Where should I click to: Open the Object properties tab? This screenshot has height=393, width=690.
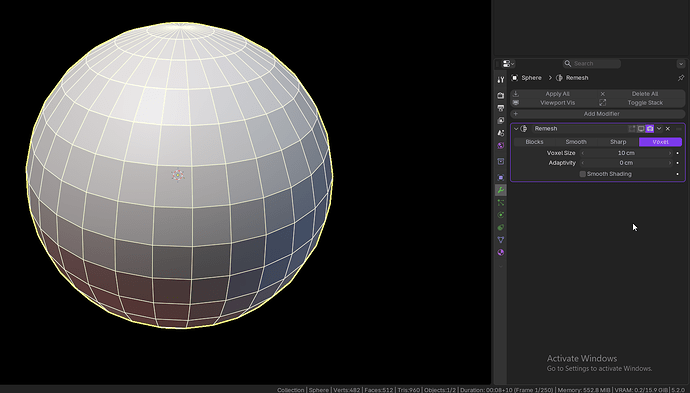[501, 177]
